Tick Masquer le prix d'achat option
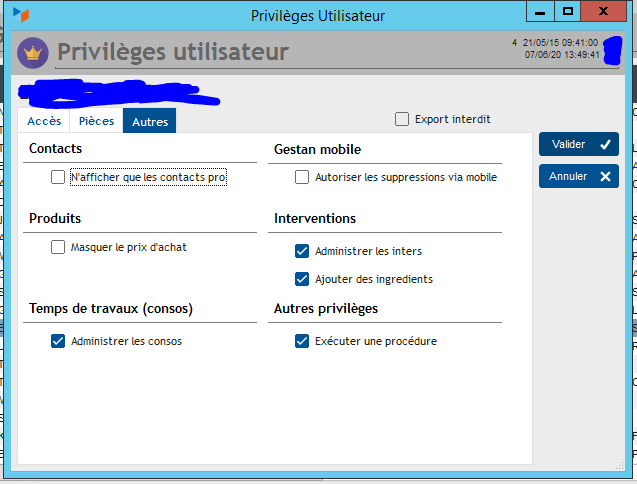The height and width of the screenshot is (484, 637). (x=58, y=247)
